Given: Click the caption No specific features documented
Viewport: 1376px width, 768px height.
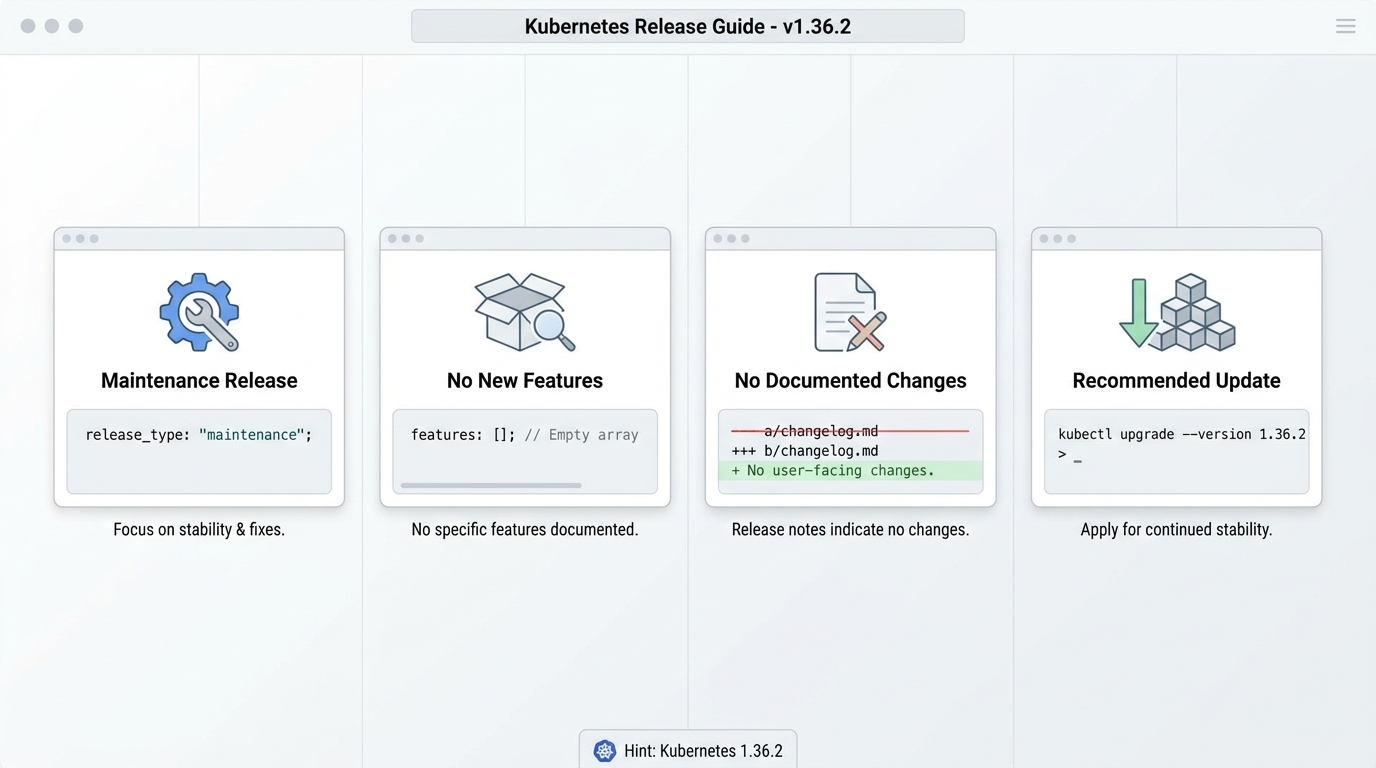Looking at the screenshot, I should 525,529.
